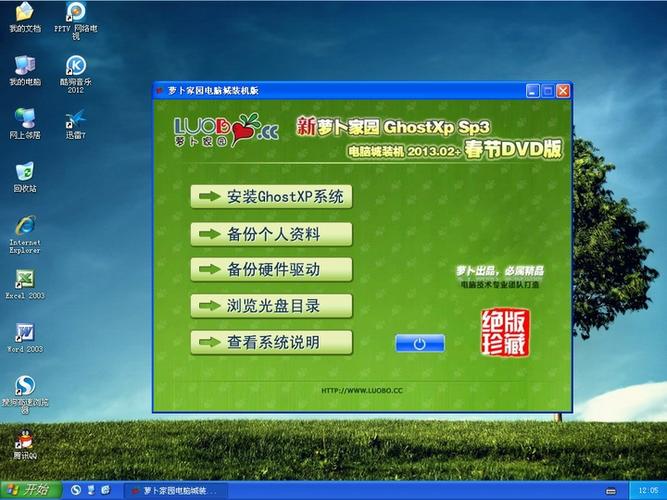Open the Excel 2003 desktop shortcut
Viewport: 667px width, 500px height.
(x=24, y=281)
